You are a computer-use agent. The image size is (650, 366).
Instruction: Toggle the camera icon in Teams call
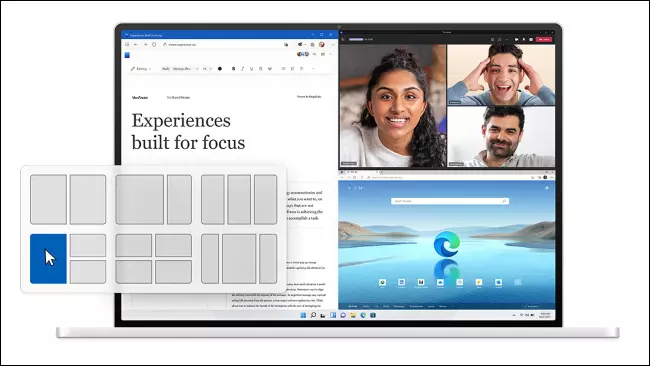517,39
